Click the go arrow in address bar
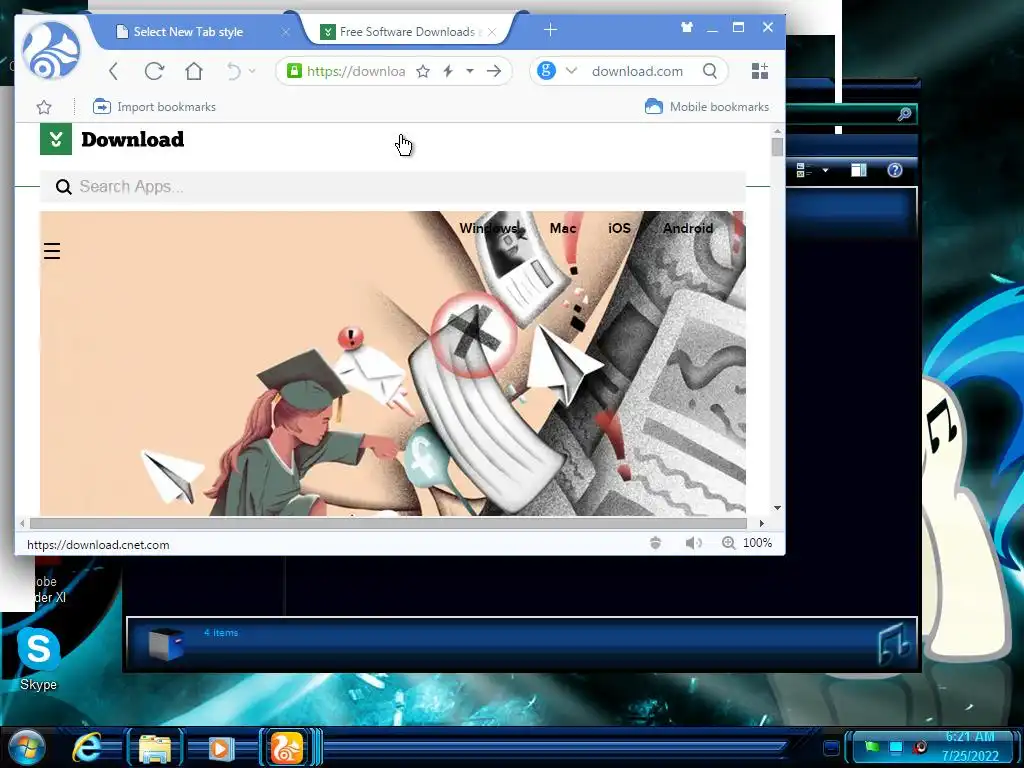This screenshot has height=768, width=1024. pyautogui.click(x=494, y=71)
